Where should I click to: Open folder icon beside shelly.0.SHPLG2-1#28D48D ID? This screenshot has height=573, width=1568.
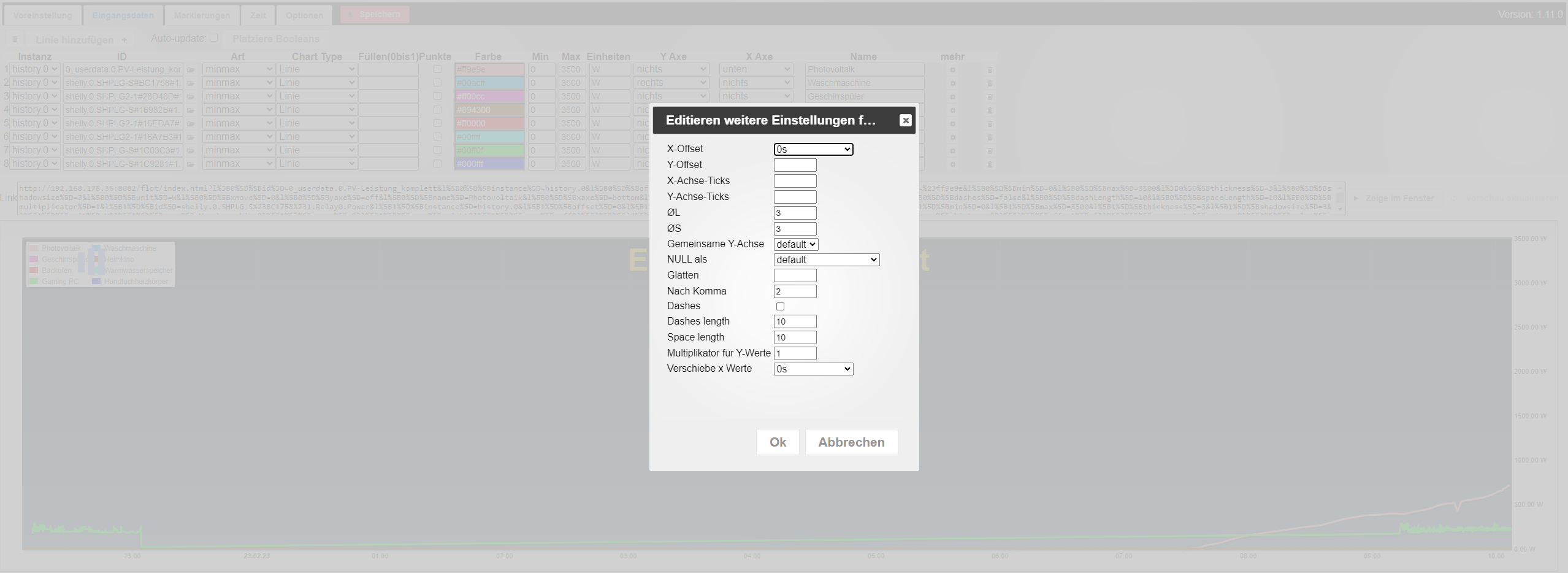coord(191,97)
